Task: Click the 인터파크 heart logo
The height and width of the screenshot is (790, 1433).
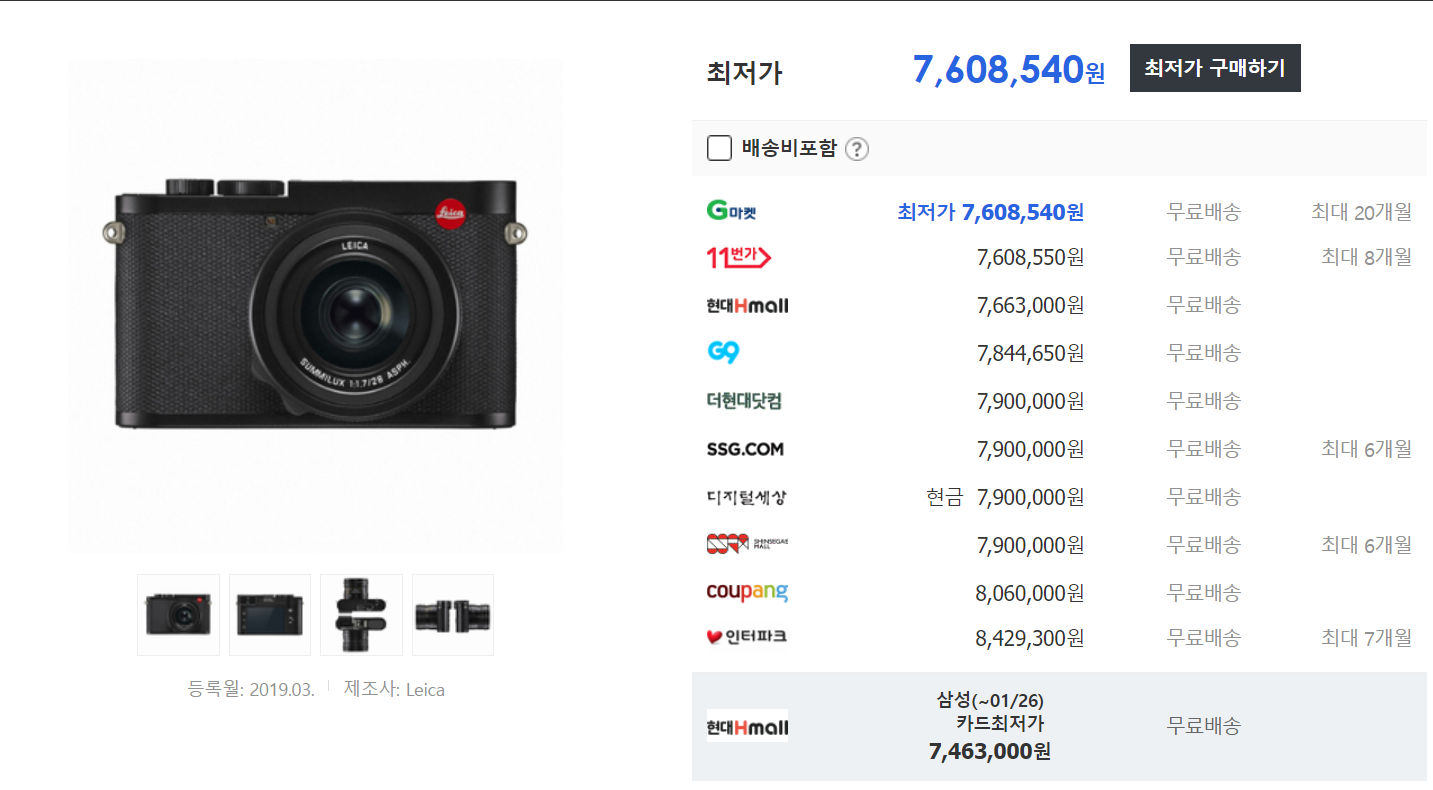Action: (746, 636)
